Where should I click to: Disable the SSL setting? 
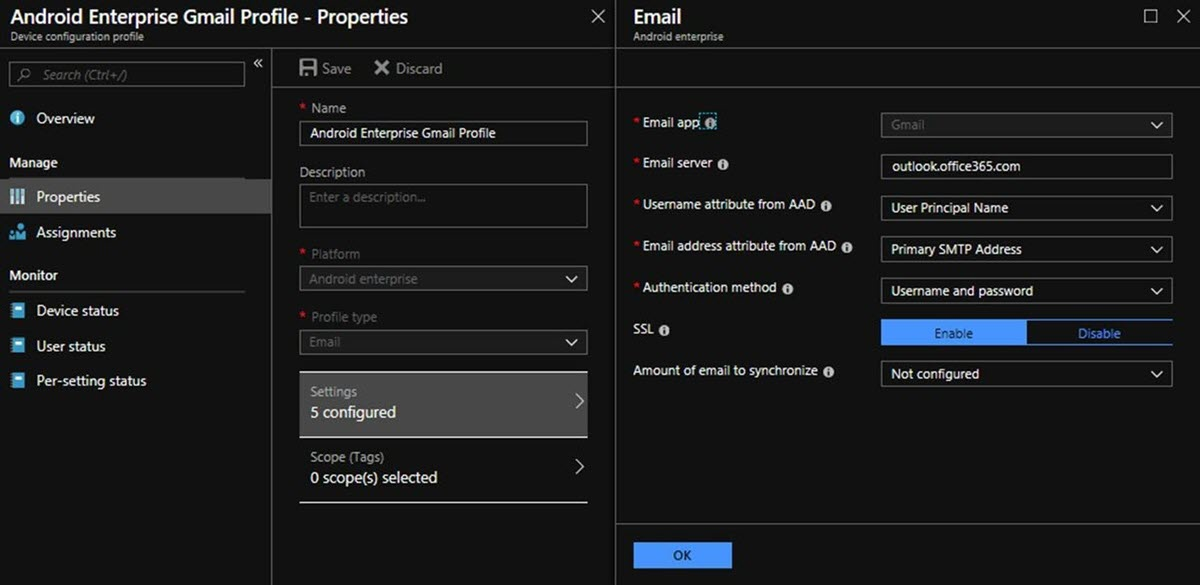tap(1099, 333)
